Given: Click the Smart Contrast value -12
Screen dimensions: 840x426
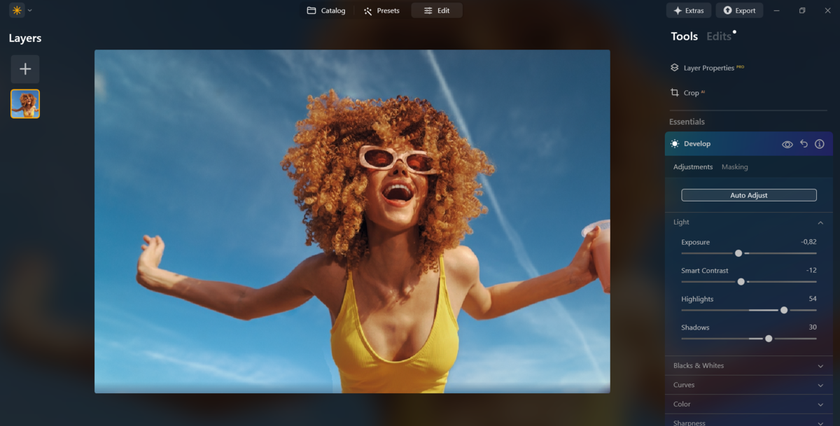Looking at the screenshot, I should click(812, 270).
